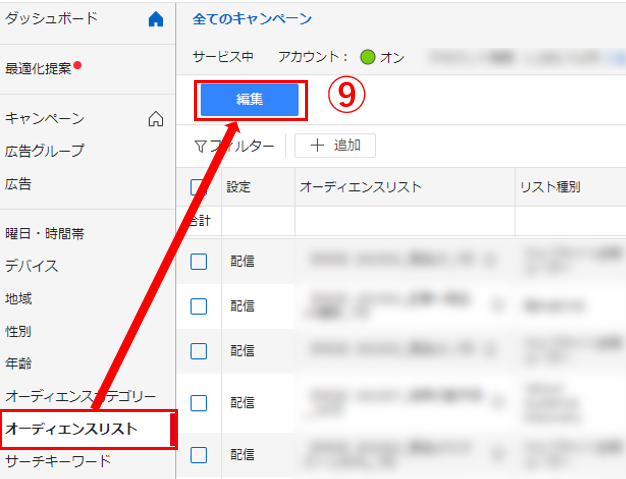Check the third 配信 row checkbox
Screen dimensions: 626x479
coord(199,350)
